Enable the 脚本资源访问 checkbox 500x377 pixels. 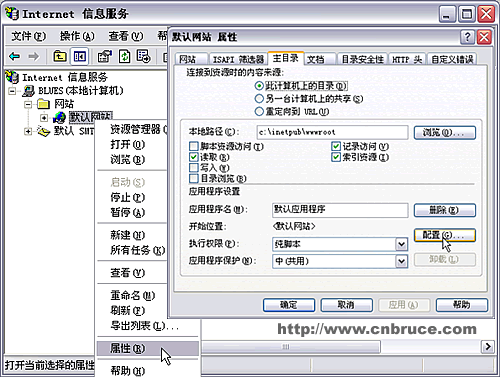tap(194, 146)
